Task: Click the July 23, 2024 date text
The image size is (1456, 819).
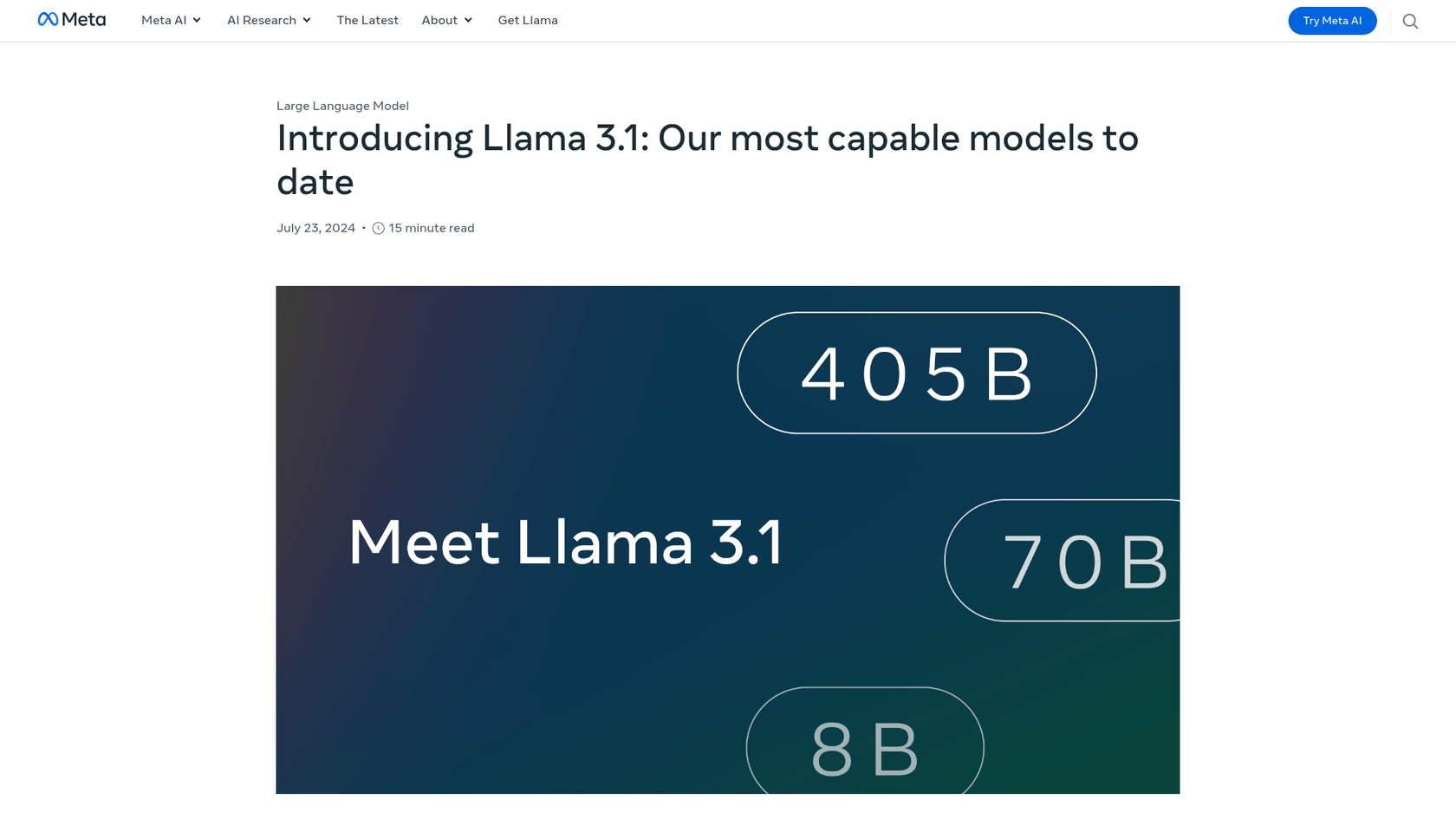Action: 315,228
